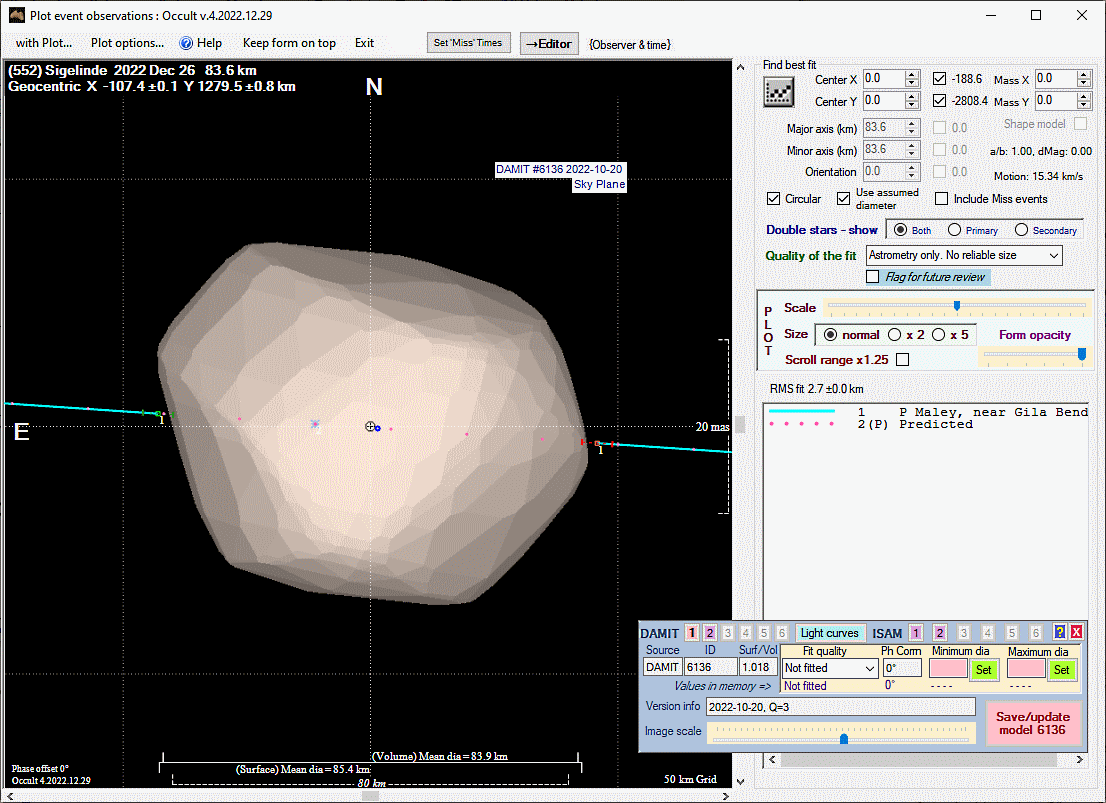This screenshot has height=803, width=1106.
Task: Open the 'Plot options...' menu
Action: (x=127, y=43)
